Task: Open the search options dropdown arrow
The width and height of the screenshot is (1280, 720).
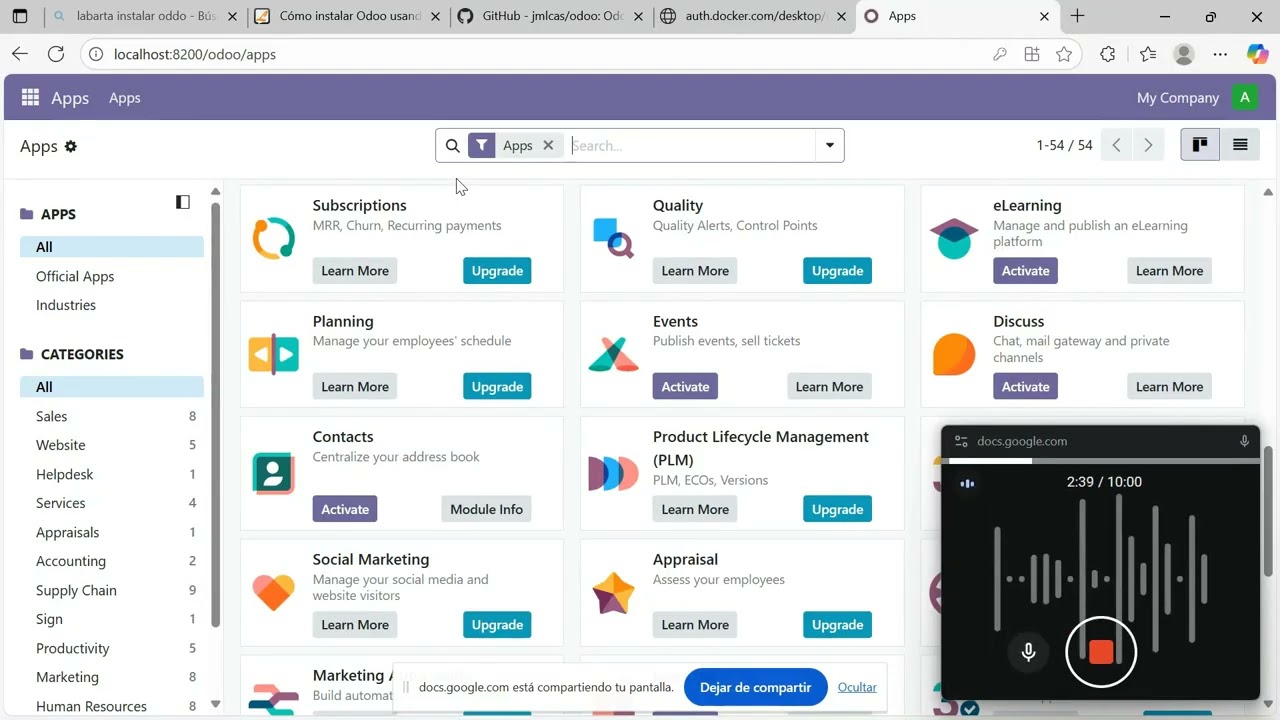Action: 829,146
